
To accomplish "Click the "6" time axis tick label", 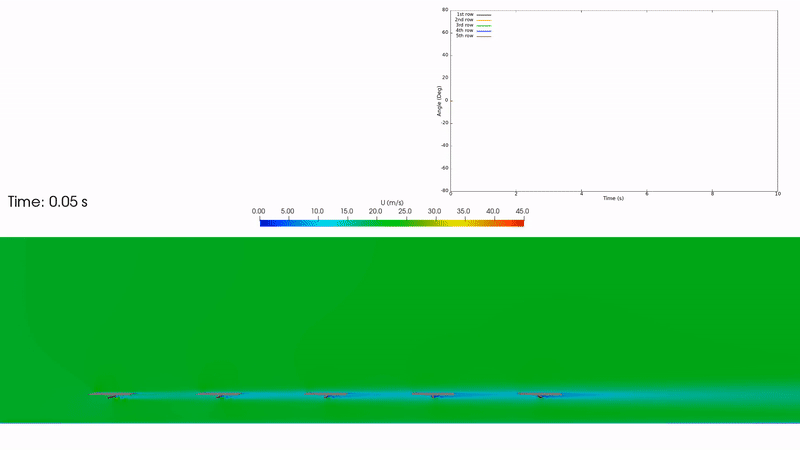I will tap(647, 194).
